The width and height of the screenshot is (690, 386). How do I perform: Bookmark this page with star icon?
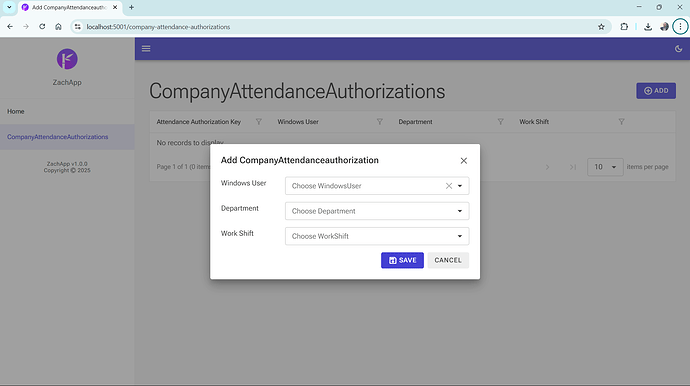601,27
